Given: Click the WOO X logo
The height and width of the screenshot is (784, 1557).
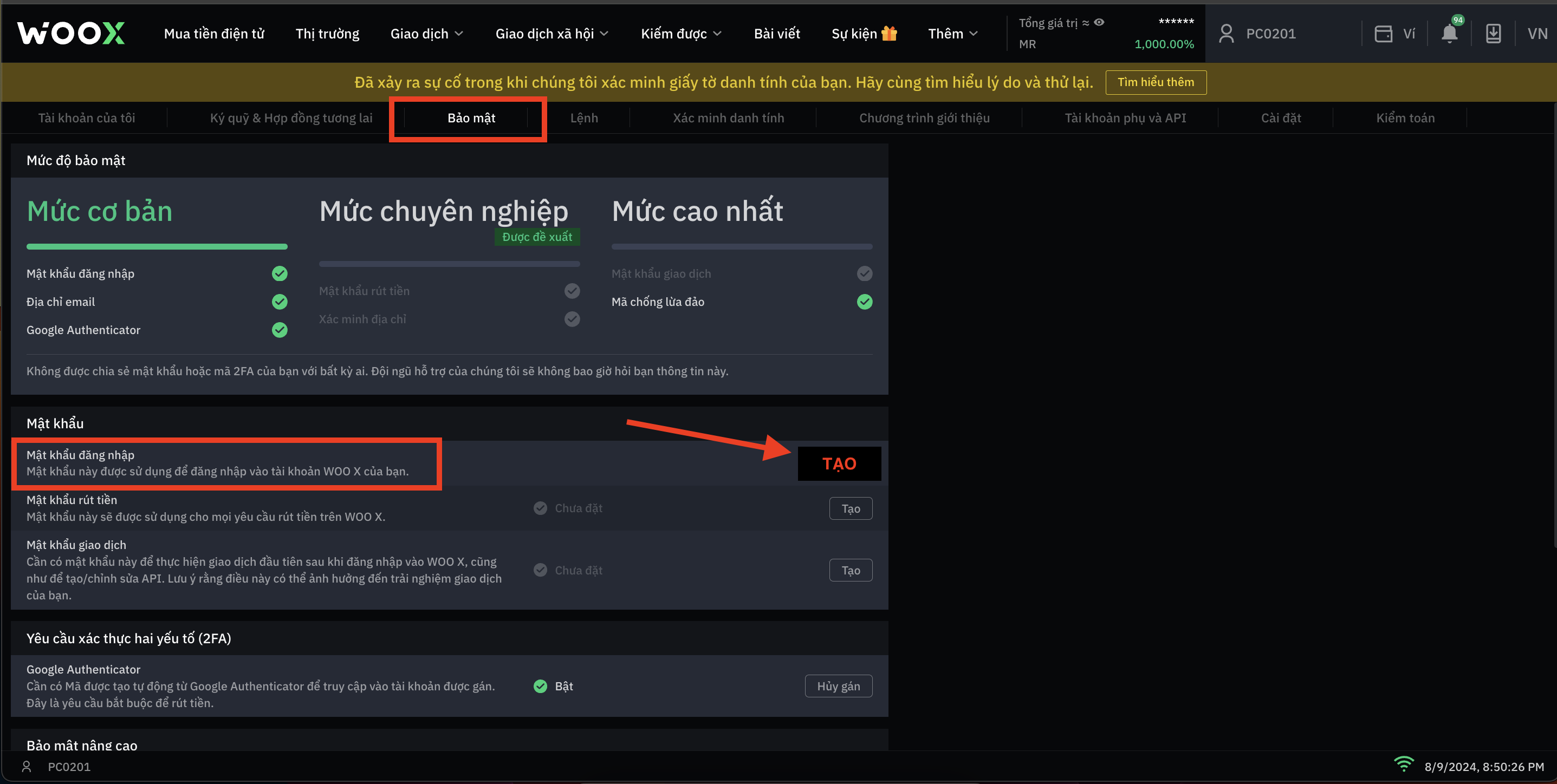Looking at the screenshot, I should pyautogui.click(x=71, y=33).
